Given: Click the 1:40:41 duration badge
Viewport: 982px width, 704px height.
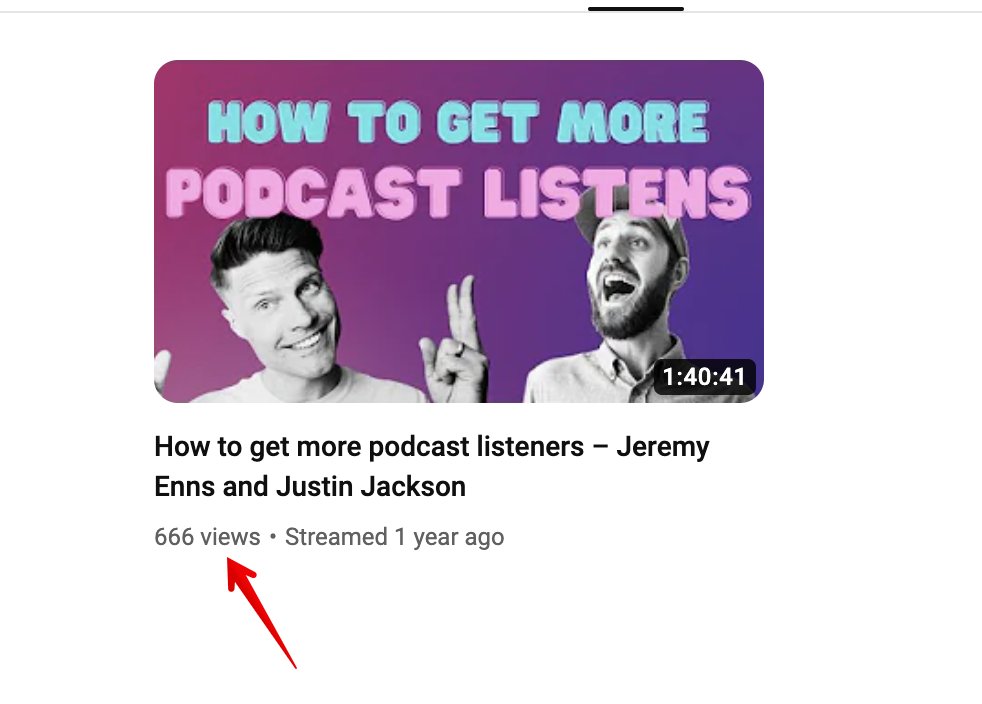Looking at the screenshot, I should [x=705, y=376].
